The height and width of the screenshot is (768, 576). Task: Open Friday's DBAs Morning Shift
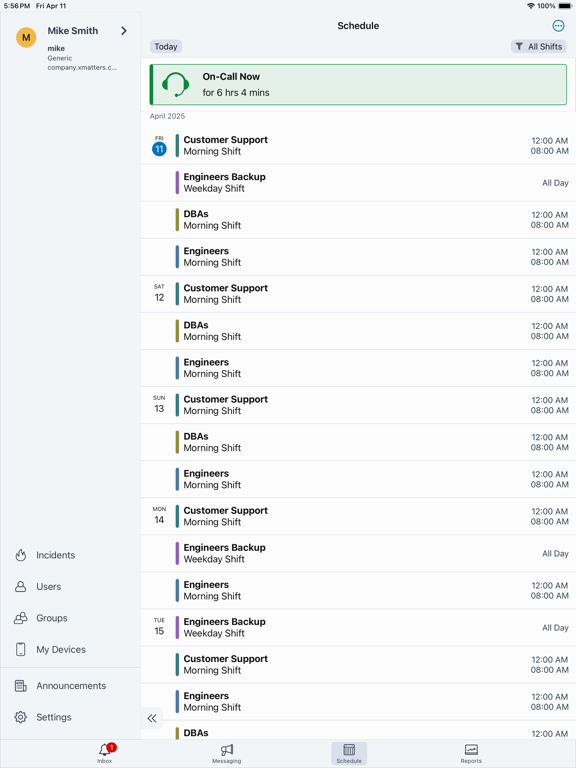click(358, 220)
